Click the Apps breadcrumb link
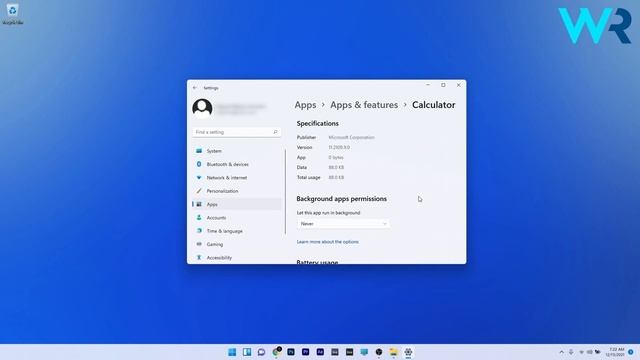The image size is (640, 360). point(305,105)
